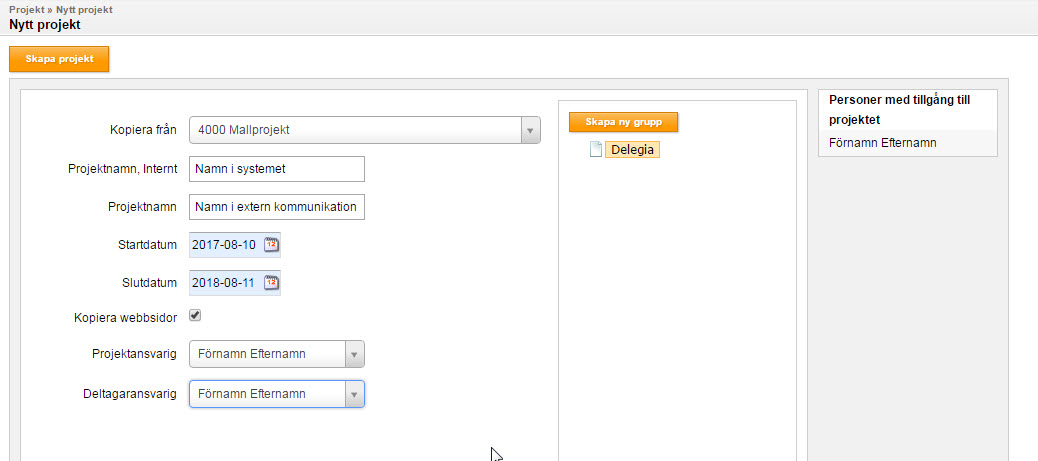The width and height of the screenshot is (1038, 461).
Task: Uncheck the Kopiera webbsidor checkbox
Action: [195, 316]
